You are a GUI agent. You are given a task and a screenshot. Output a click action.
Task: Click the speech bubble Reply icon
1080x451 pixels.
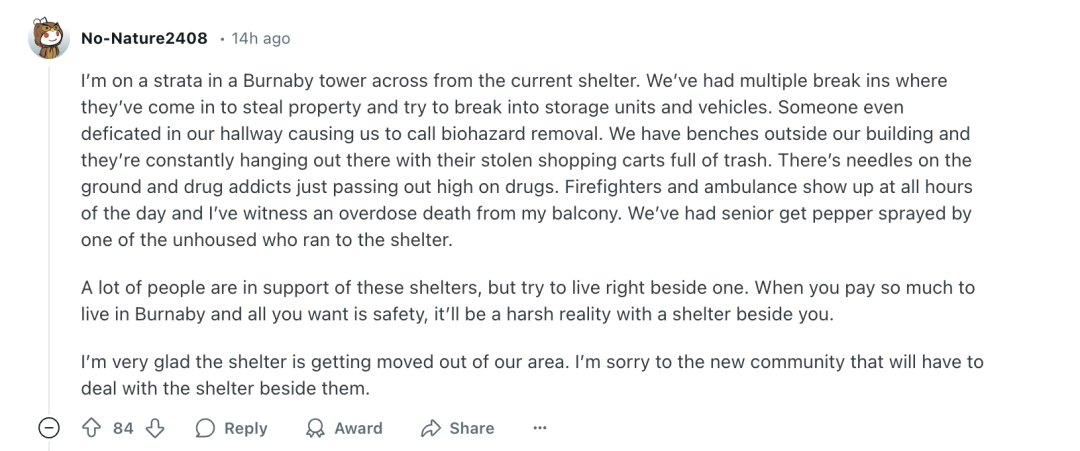pos(205,428)
